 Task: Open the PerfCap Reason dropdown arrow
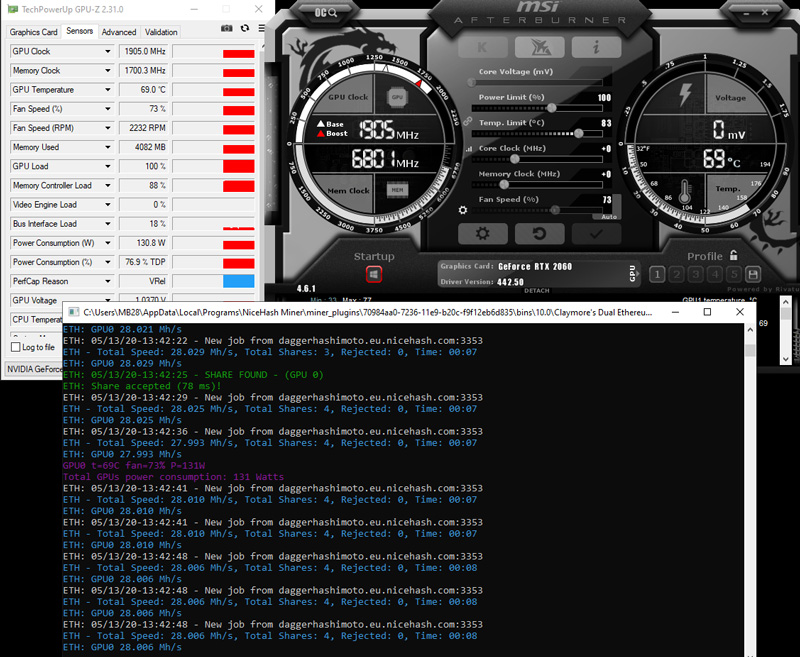tap(108, 281)
